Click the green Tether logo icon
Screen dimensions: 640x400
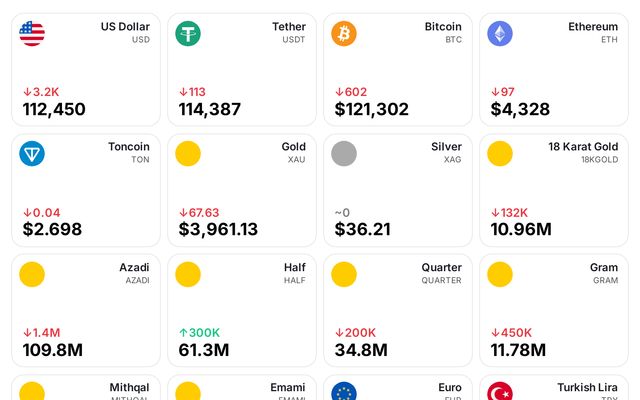(x=188, y=34)
